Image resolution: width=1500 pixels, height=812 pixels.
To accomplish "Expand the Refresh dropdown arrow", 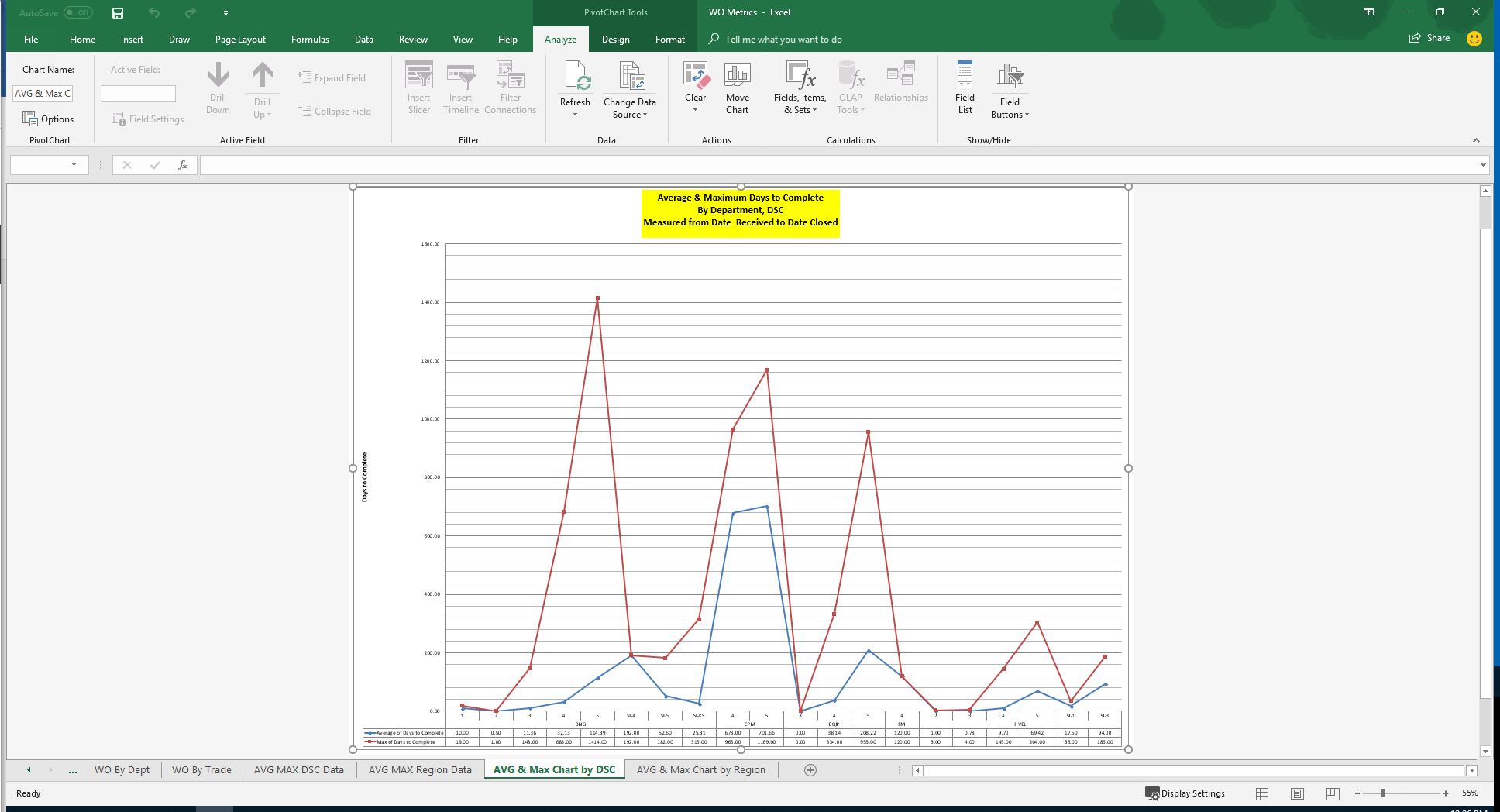I will click(575, 115).
